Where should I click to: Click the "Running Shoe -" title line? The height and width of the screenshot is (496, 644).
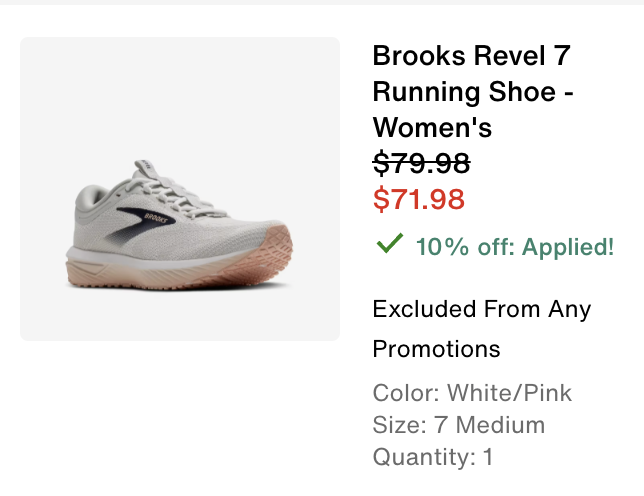[478, 92]
